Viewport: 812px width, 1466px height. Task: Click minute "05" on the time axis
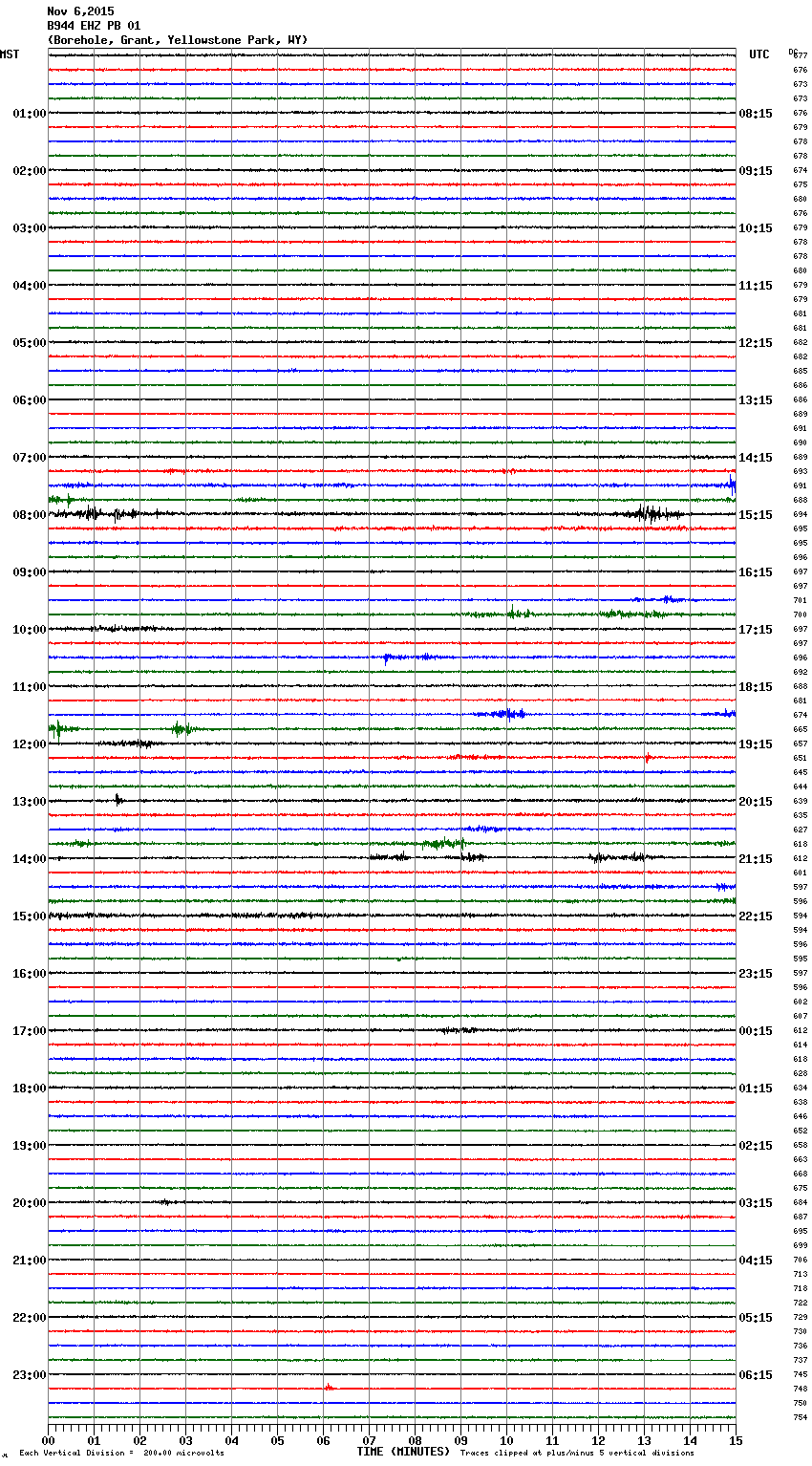(x=277, y=1440)
